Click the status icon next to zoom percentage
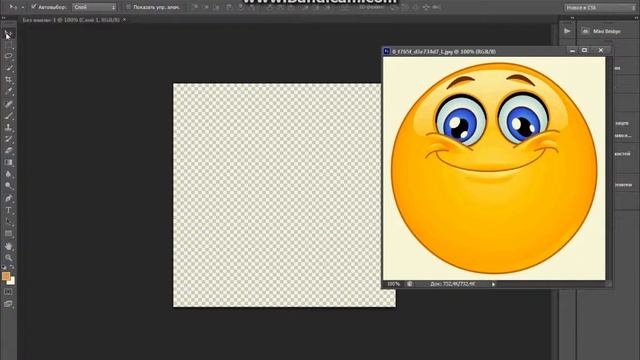This screenshot has height=360, width=640. (x=409, y=284)
